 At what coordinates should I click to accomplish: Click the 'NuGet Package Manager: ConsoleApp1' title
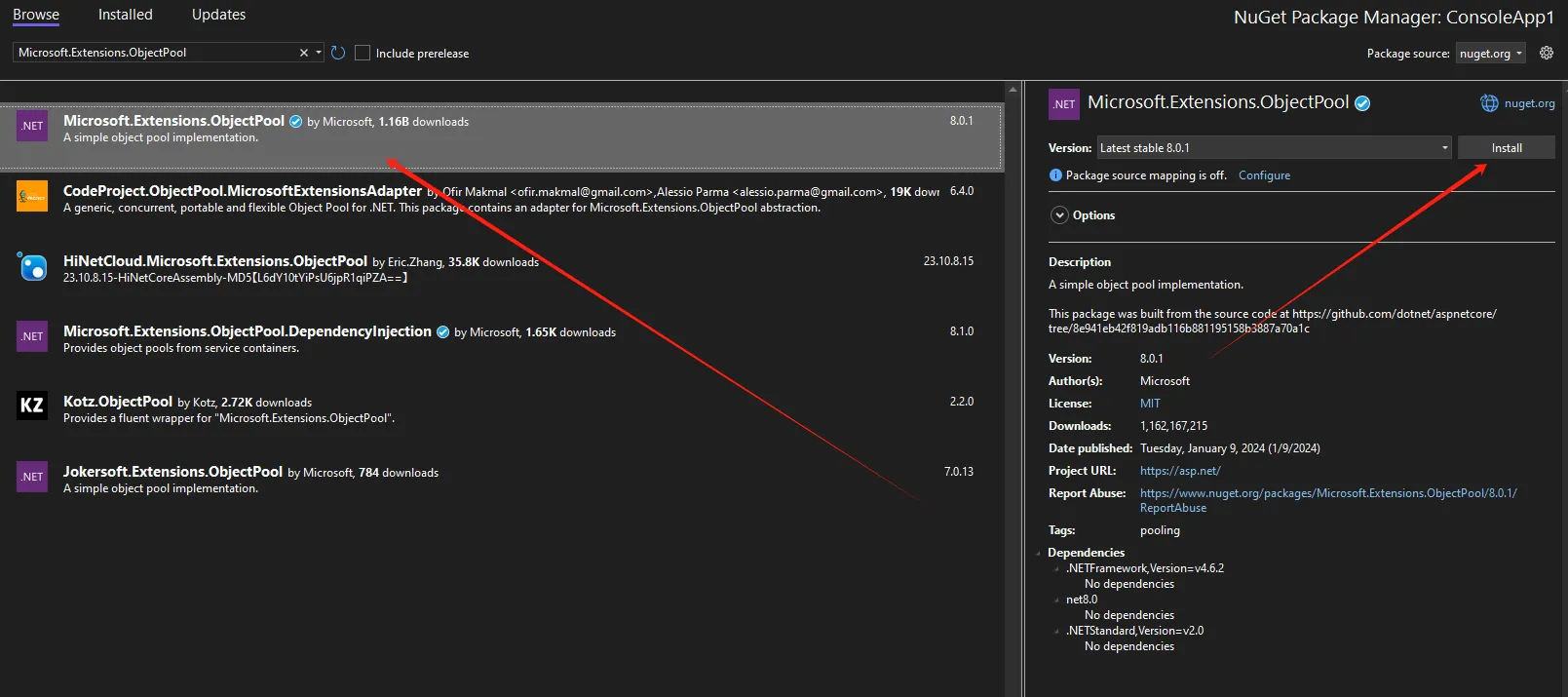point(1394,18)
